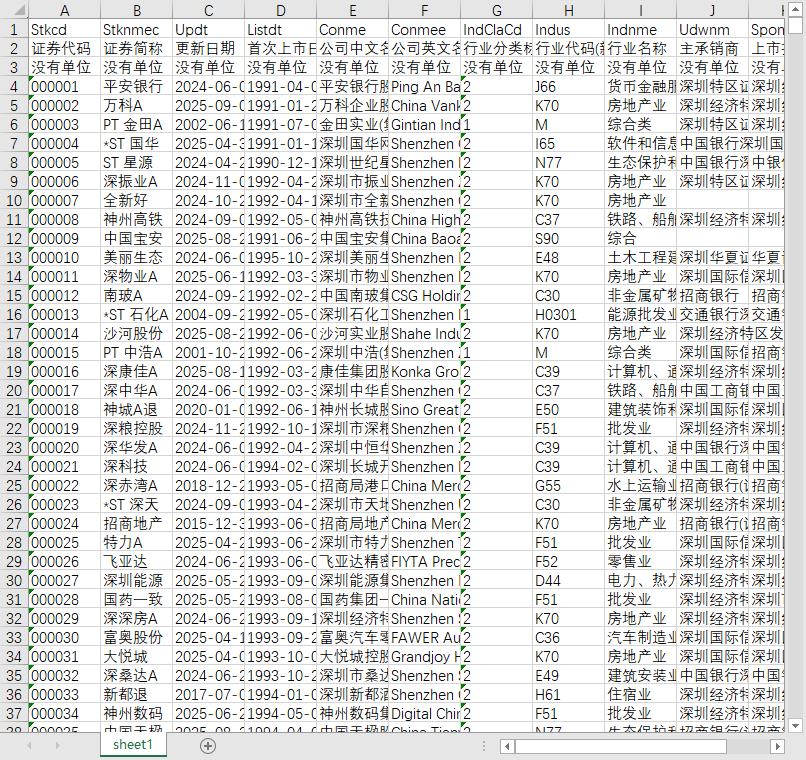Add a new sheet with plus button
Viewport: 806px width, 760px height.
tap(208, 746)
